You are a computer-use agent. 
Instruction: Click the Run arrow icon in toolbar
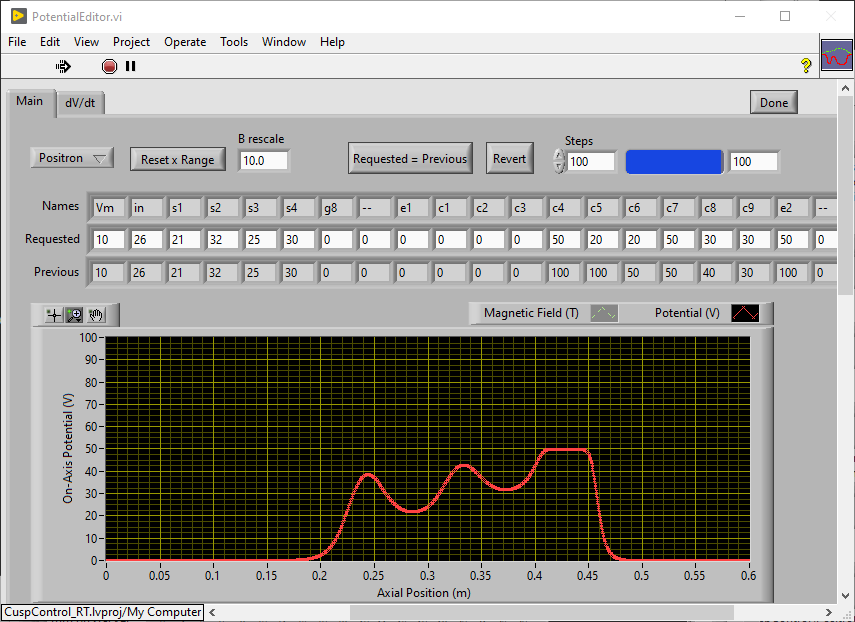(63, 66)
